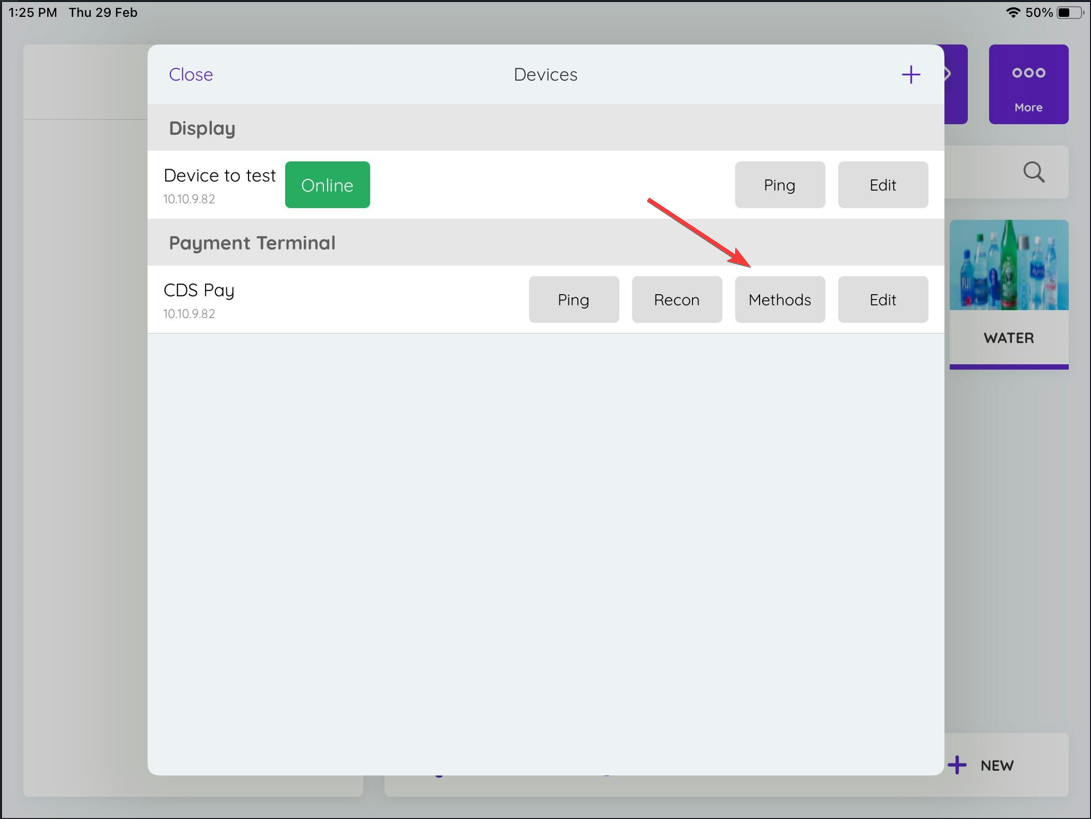Open the More panel via the ooo icon
Screen dimensions: 1091x819
tap(1028, 84)
